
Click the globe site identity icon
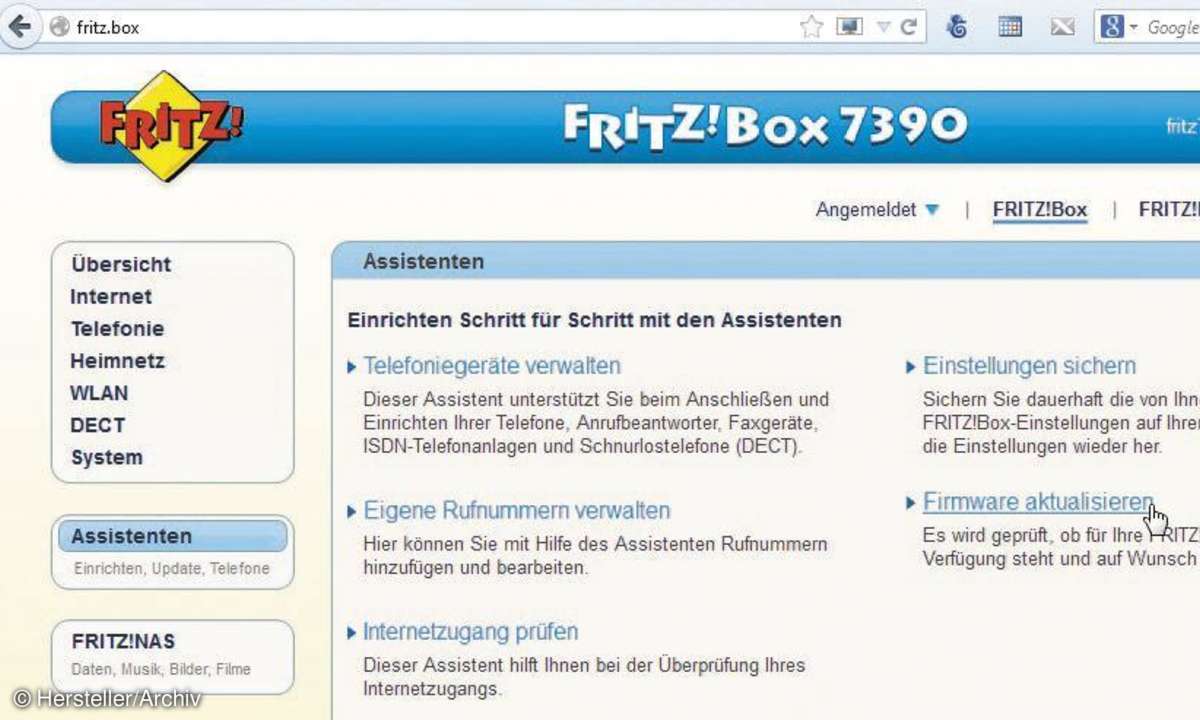click(59, 27)
